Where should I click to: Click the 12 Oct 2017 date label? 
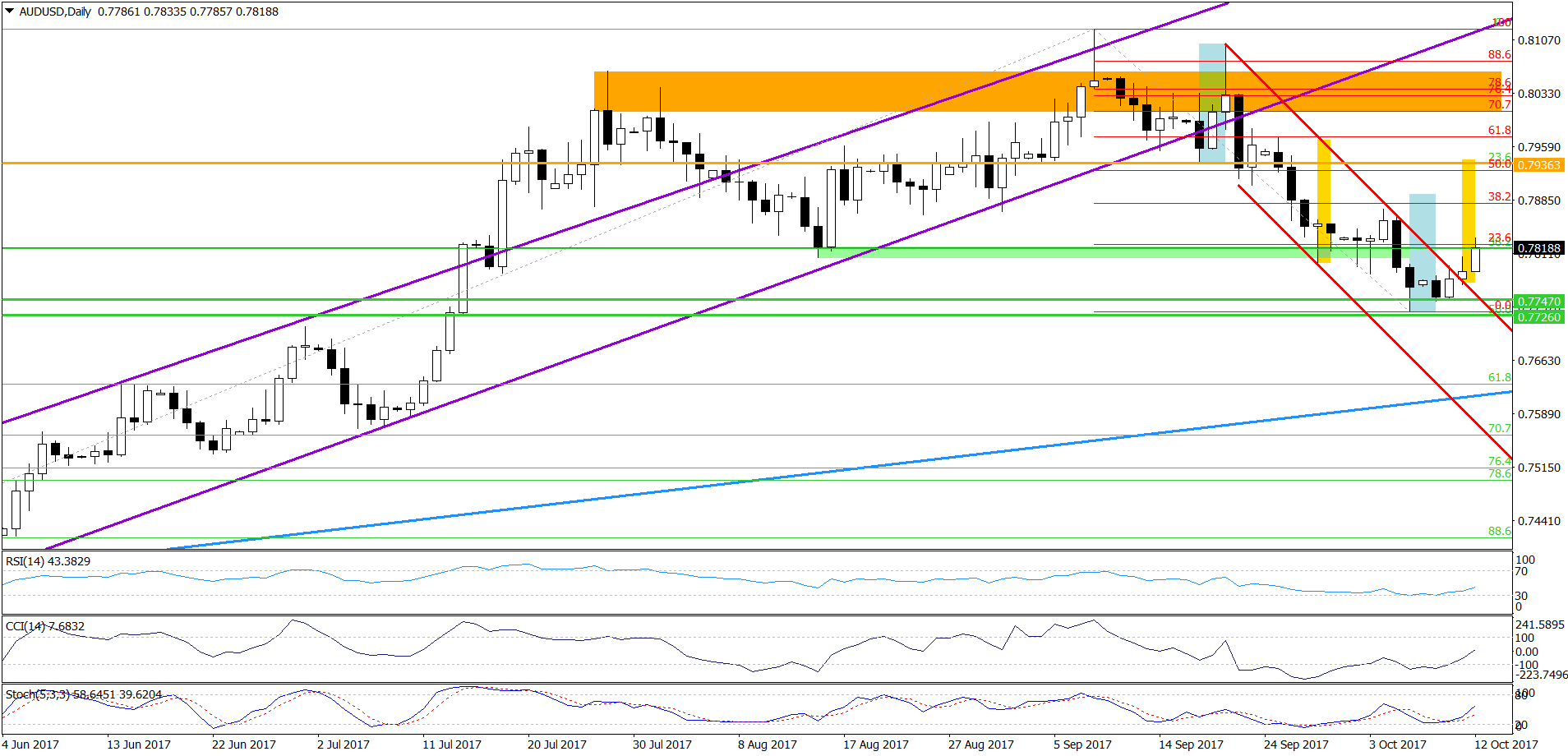click(x=1506, y=744)
